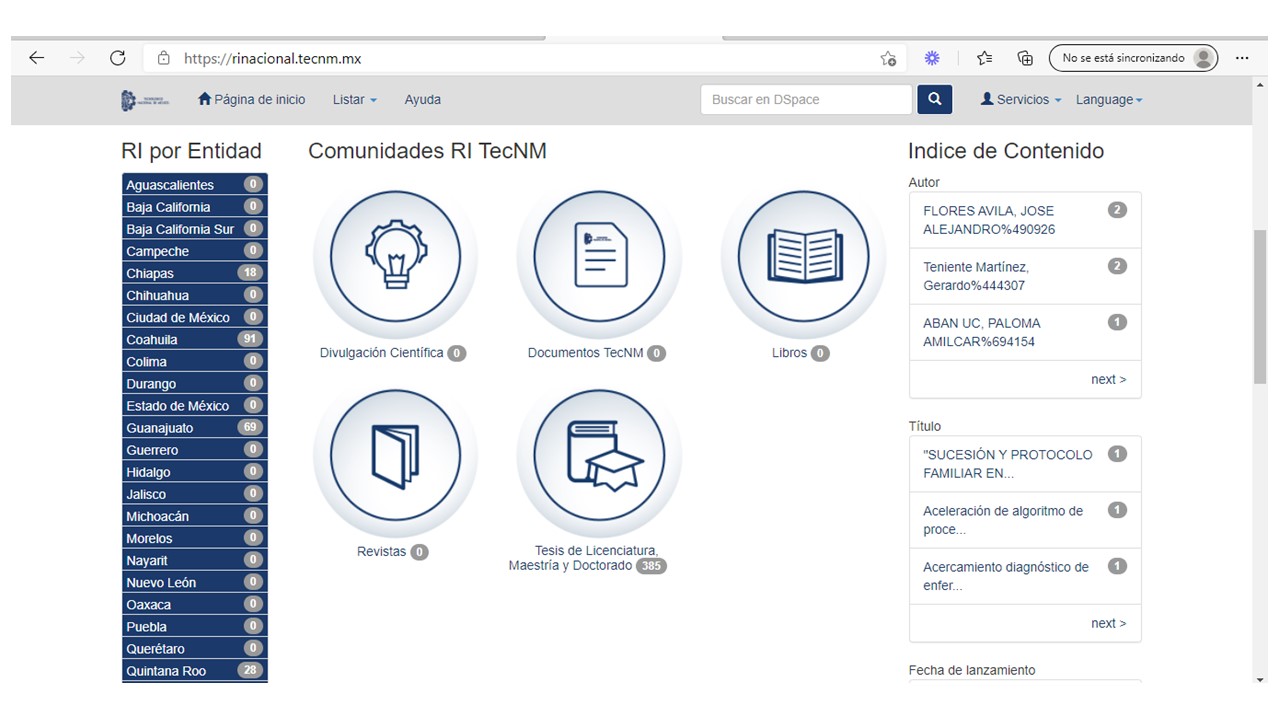Expand the Language dropdown

coord(1108,100)
